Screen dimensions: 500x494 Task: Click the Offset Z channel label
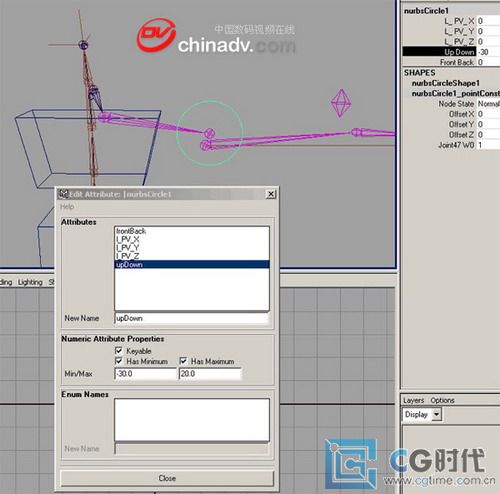461,135
